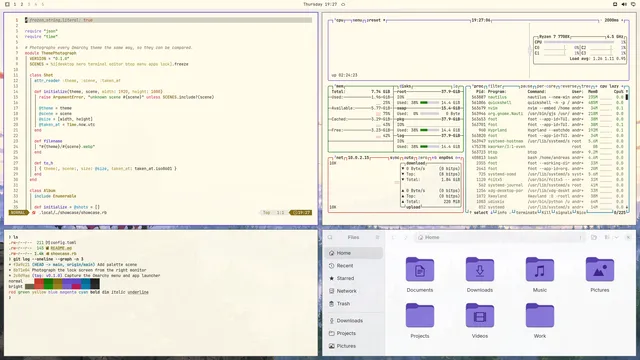Open the Files sidebar main menu icon
This screenshot has width=640, height=360.
point(378,237)
